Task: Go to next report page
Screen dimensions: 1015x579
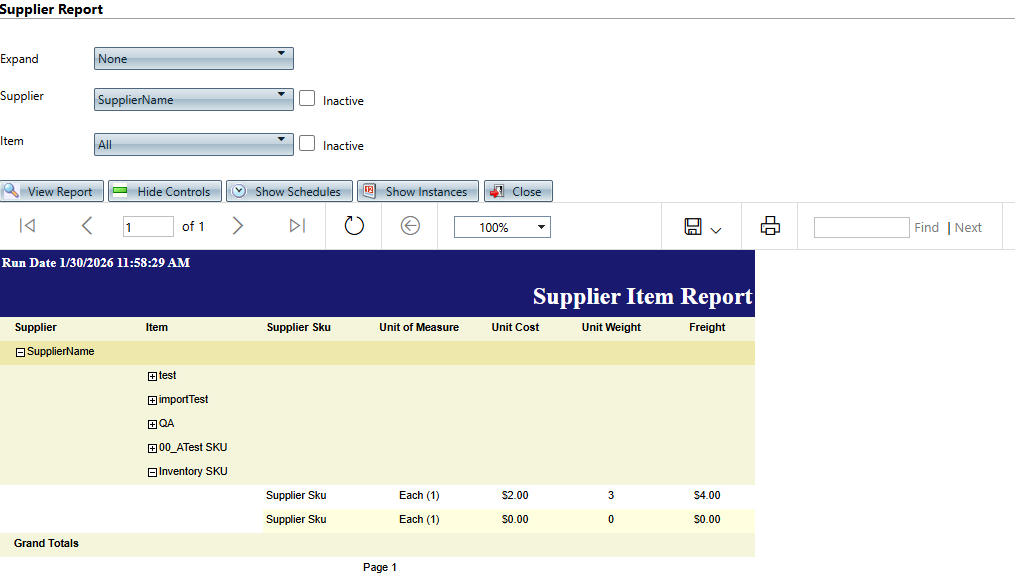Action: pyautogui.click(x=238, y=226)
